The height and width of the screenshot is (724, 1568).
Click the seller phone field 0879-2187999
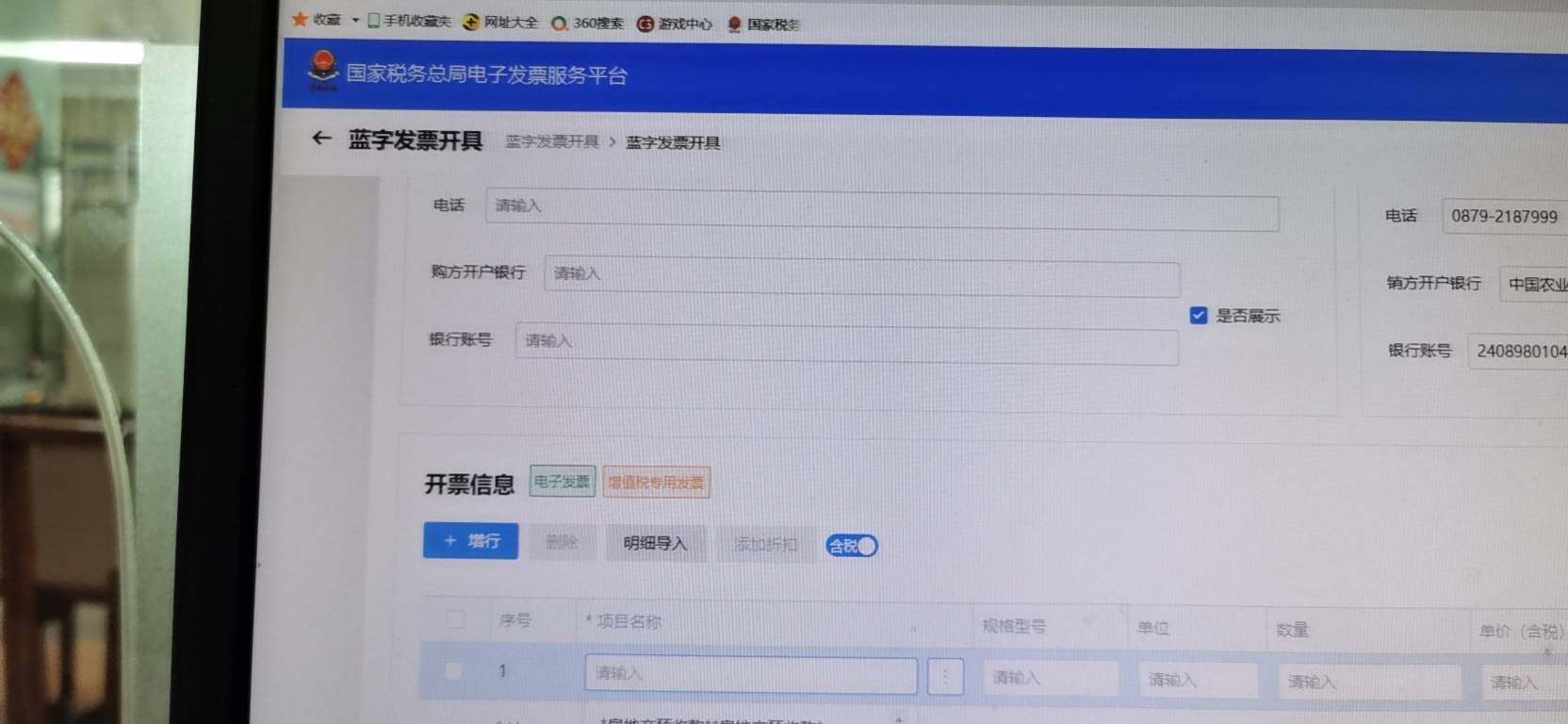[1505, 216]
